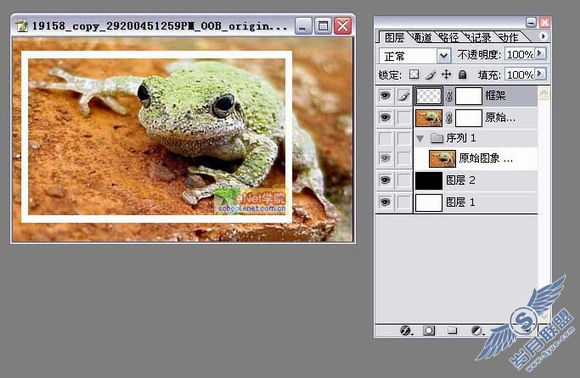Click document icon in image window title bar

22,26
